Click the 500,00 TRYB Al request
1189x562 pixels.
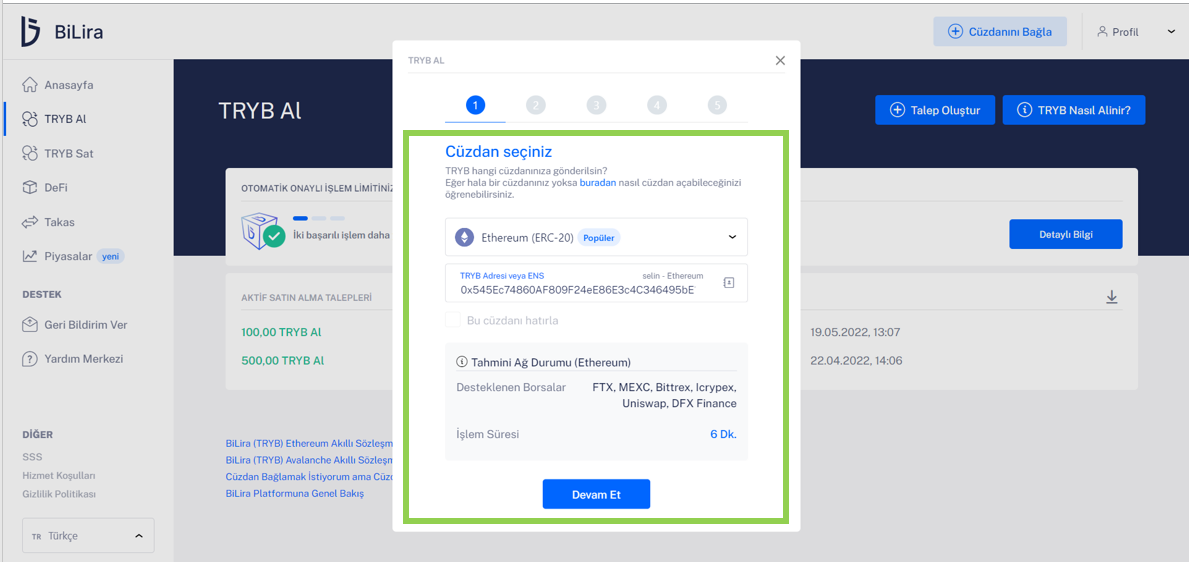(283, 360)
